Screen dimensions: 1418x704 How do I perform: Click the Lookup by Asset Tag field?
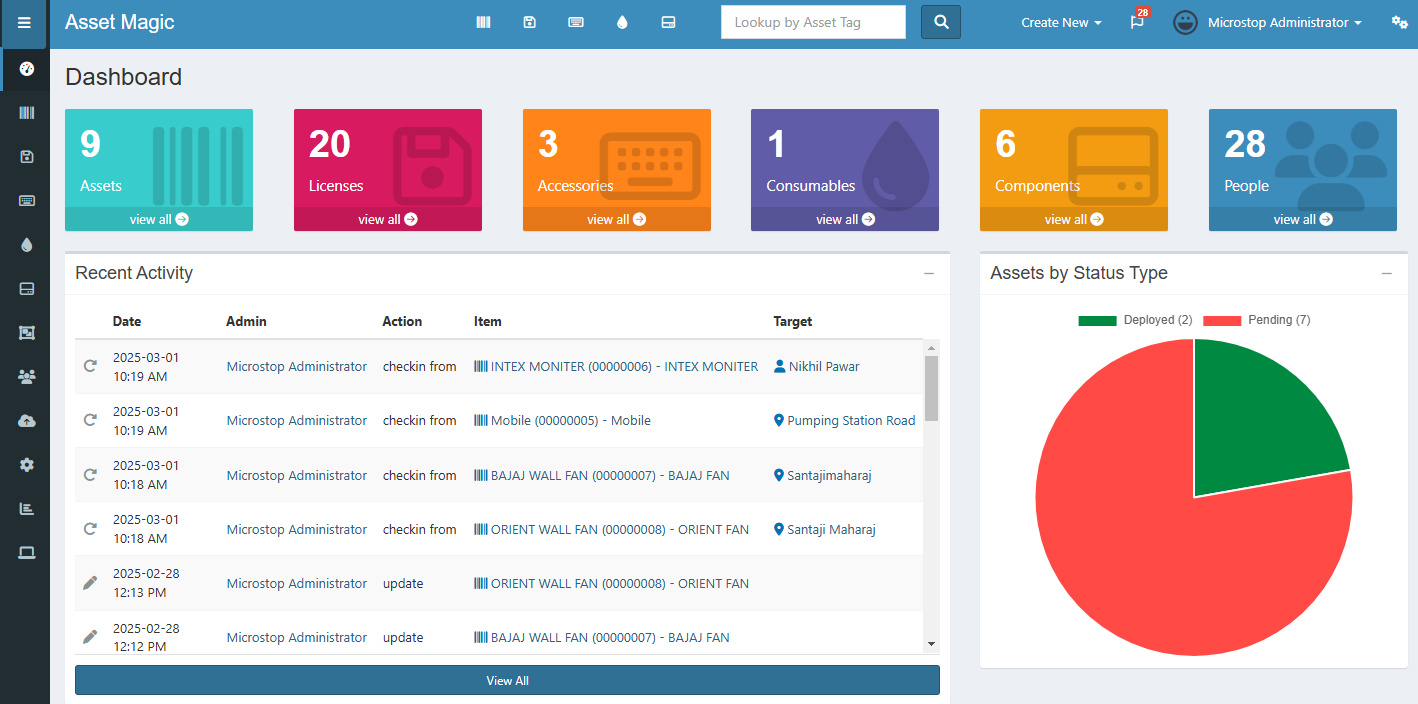[x=813, y=22]
